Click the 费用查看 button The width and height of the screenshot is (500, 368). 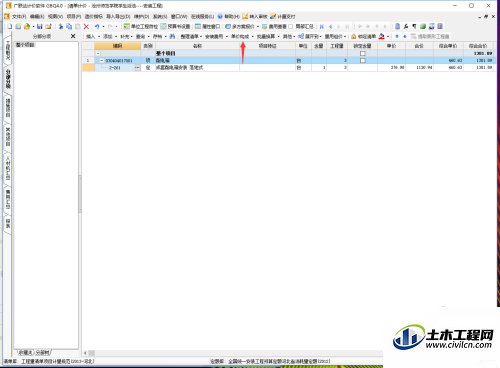coord(274,26)
